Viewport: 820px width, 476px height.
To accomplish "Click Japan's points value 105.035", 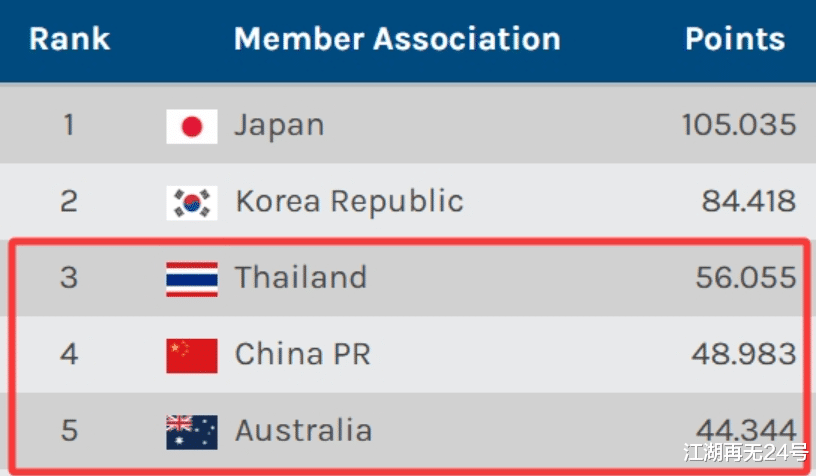I will pyautogui.click(x=738, y=126).
